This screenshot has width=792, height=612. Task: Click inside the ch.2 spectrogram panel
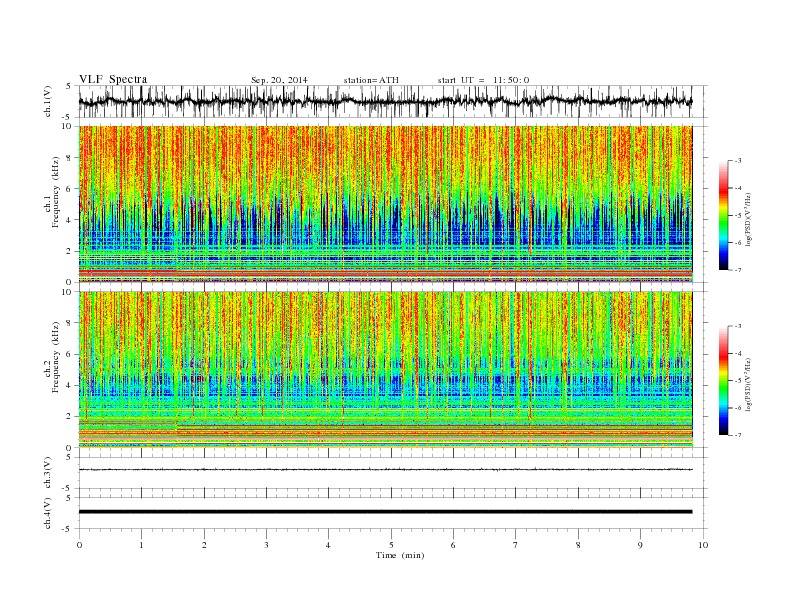click(x=385, y=369)
